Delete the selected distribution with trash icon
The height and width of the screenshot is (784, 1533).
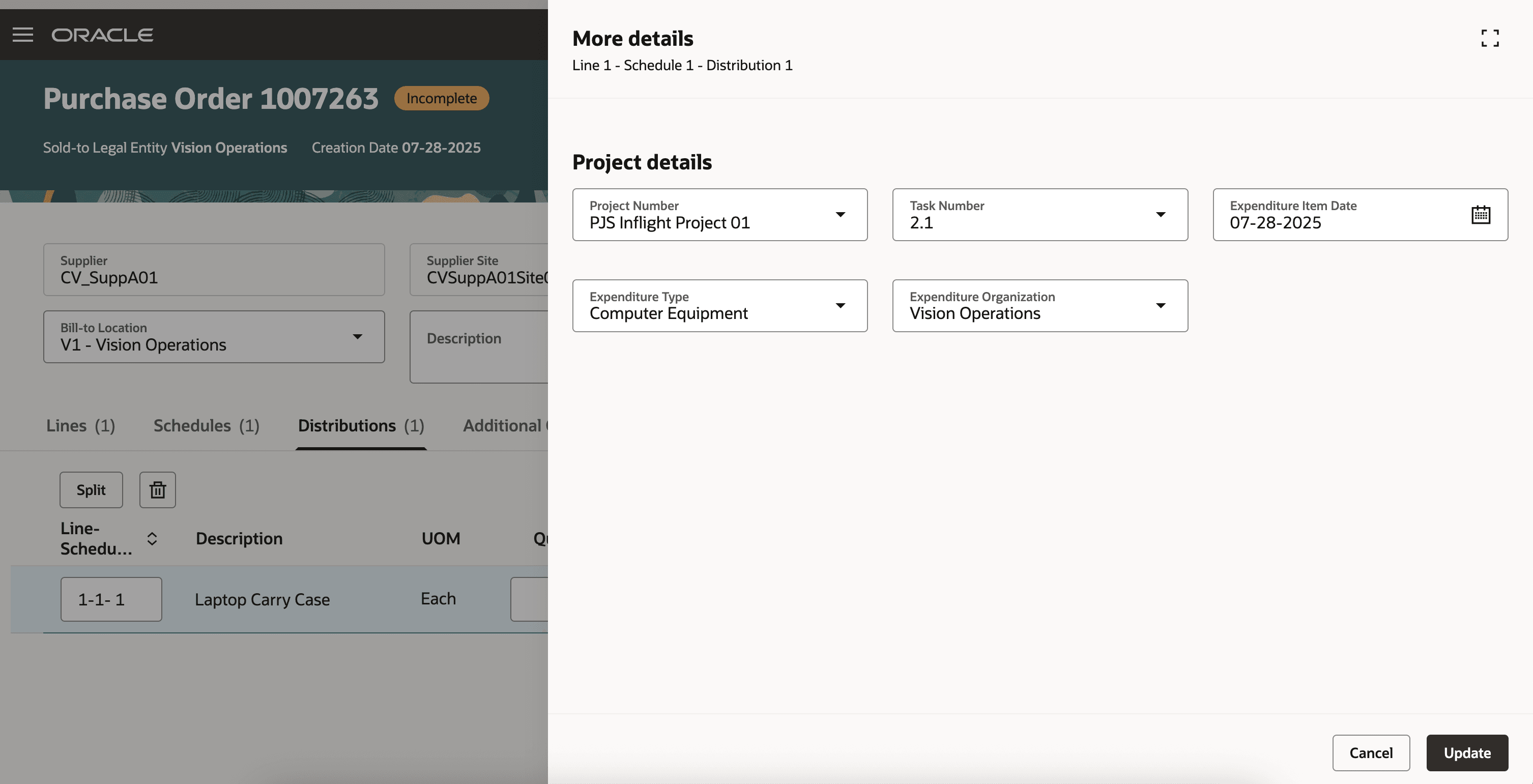[x=157, y=490]
